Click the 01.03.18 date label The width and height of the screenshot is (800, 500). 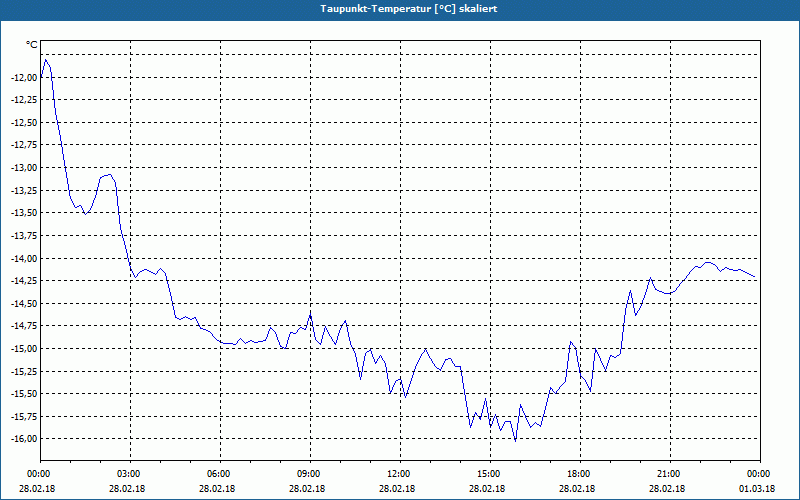[757, 489]
